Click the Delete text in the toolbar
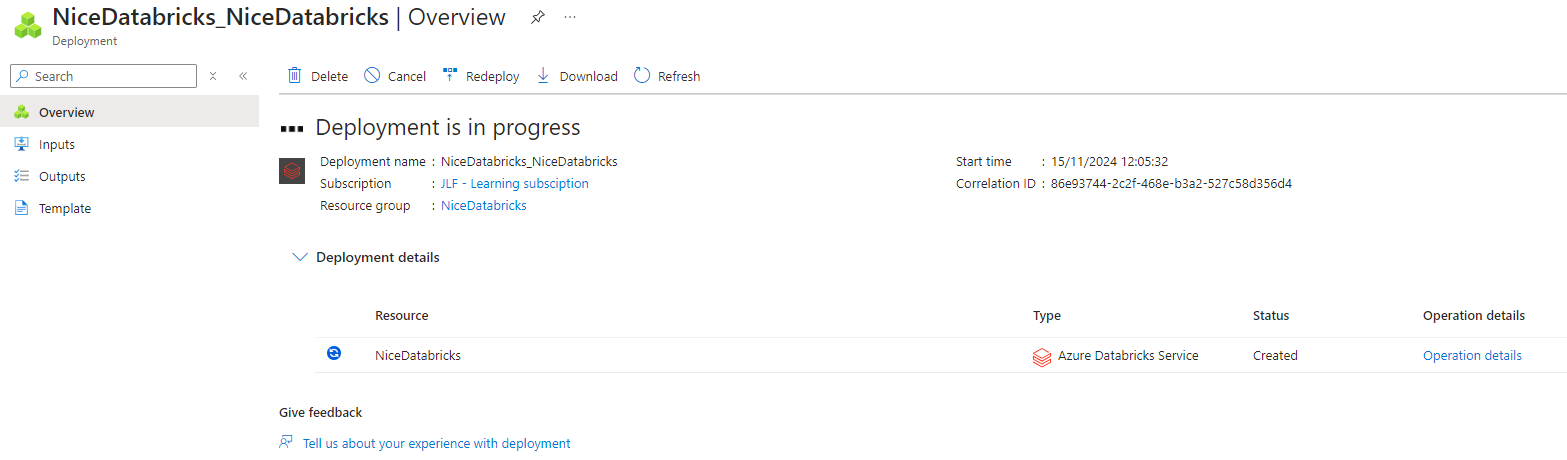Viewport: 1567px width, 460px height. (x=329, y=76)
